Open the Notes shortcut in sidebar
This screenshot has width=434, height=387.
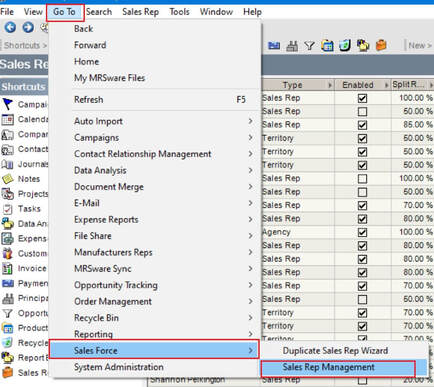click(21, 179)
